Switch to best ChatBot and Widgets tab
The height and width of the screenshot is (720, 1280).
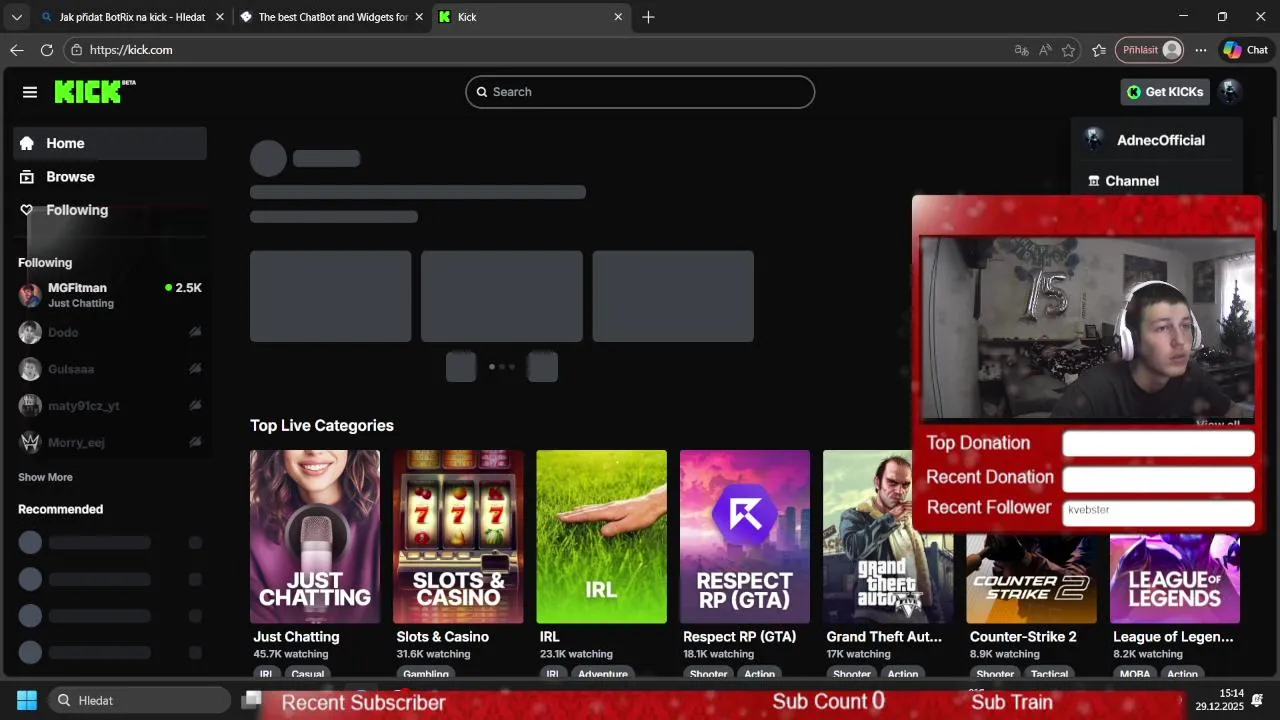[333, 17]
